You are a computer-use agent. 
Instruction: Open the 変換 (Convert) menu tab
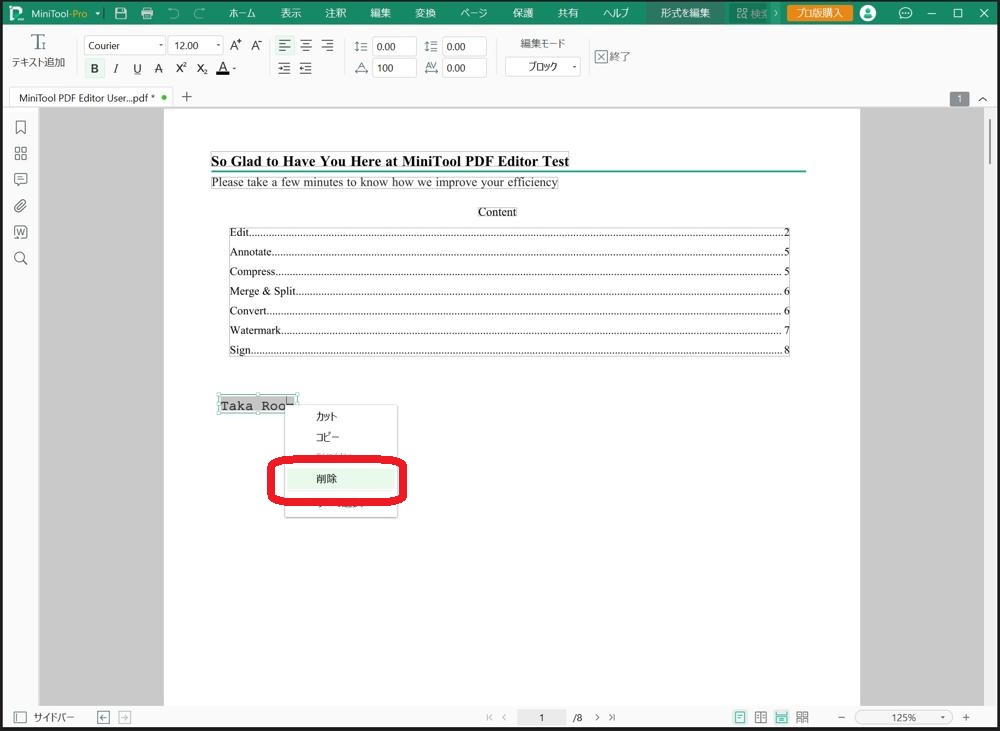[x=425, y=13]
